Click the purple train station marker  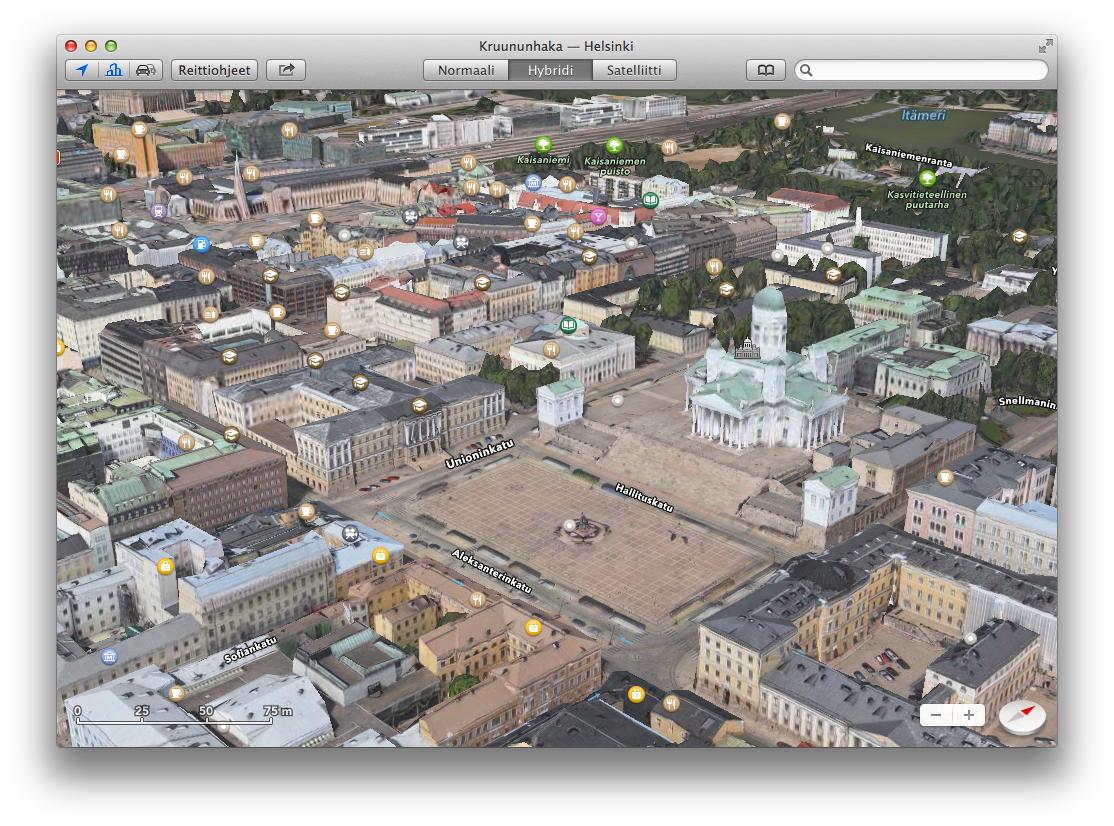(x=158, y=210)
